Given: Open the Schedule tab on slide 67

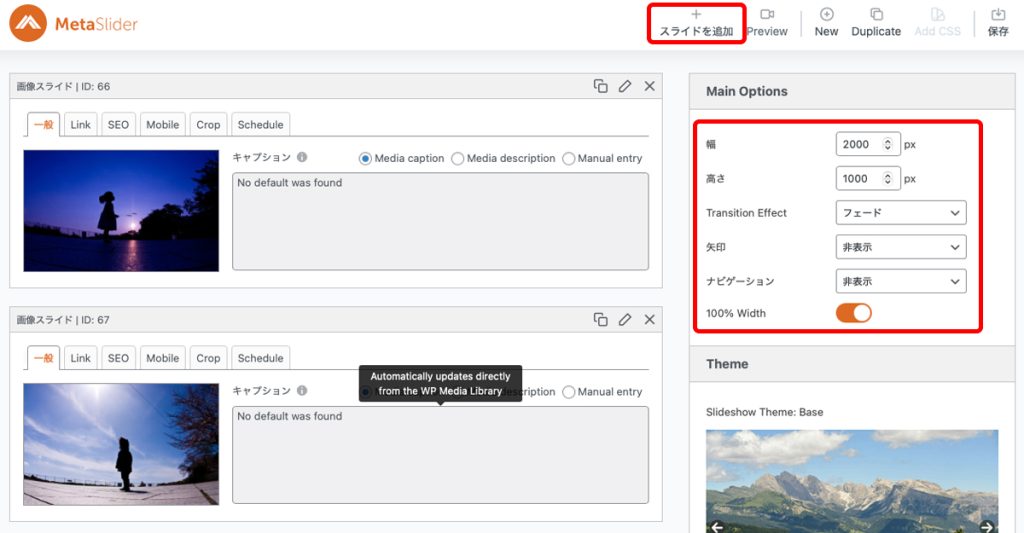Looking at the screenshot, I should [260, 358].
